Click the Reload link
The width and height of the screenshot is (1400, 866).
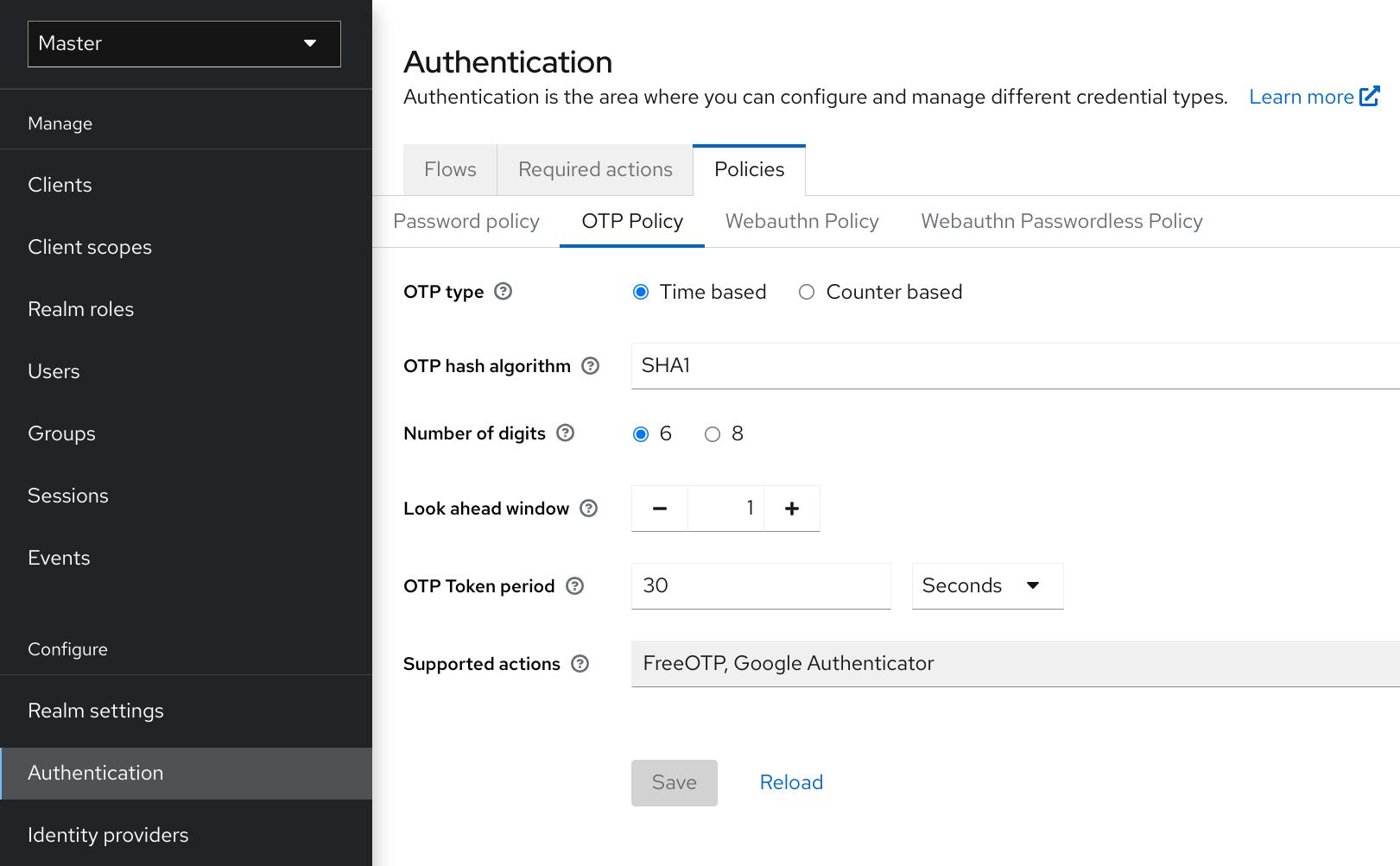791,782
